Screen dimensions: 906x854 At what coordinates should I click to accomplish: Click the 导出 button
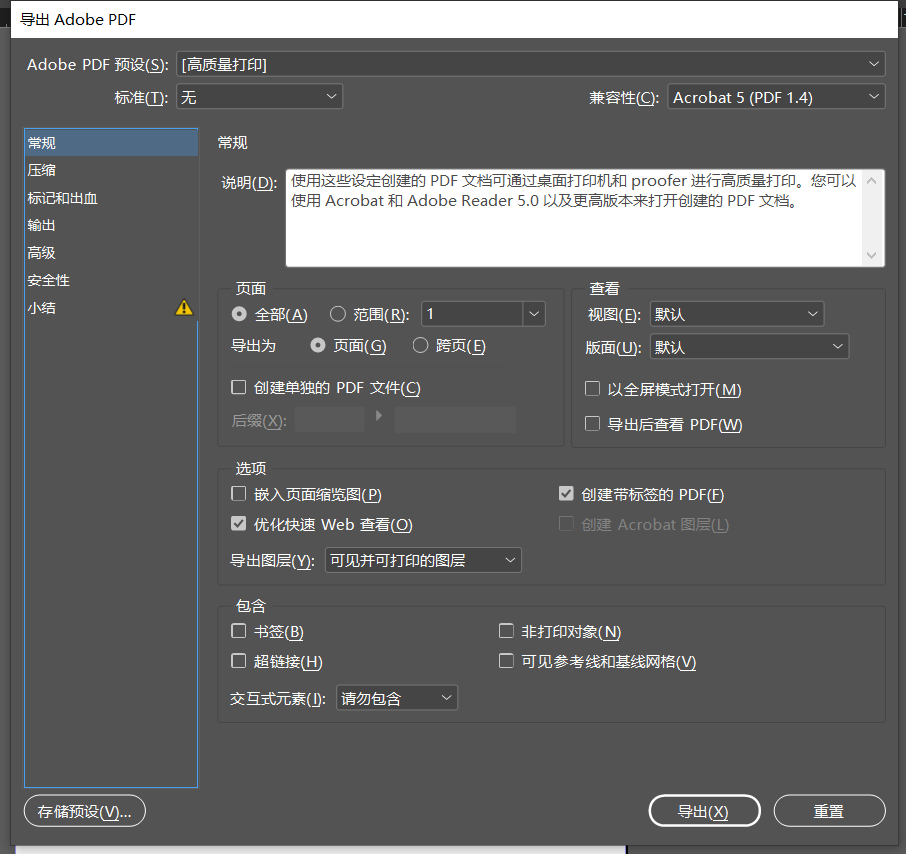point(704,811)
